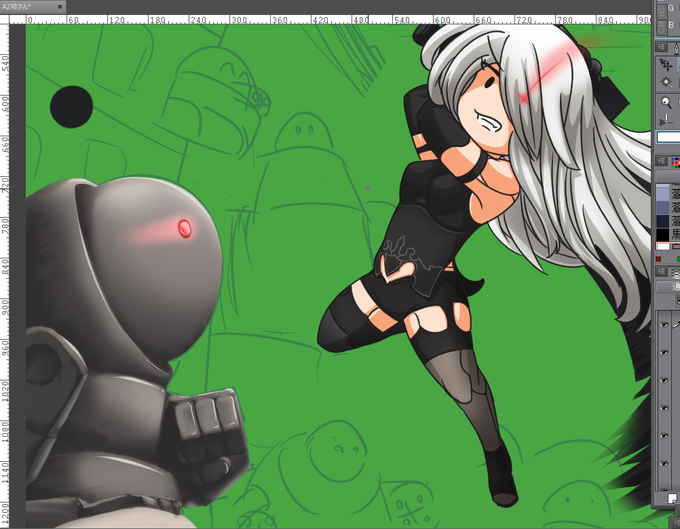Switch color sliders to HSV mode
Viewport: 680px width, 529px height.
point(660,11)
